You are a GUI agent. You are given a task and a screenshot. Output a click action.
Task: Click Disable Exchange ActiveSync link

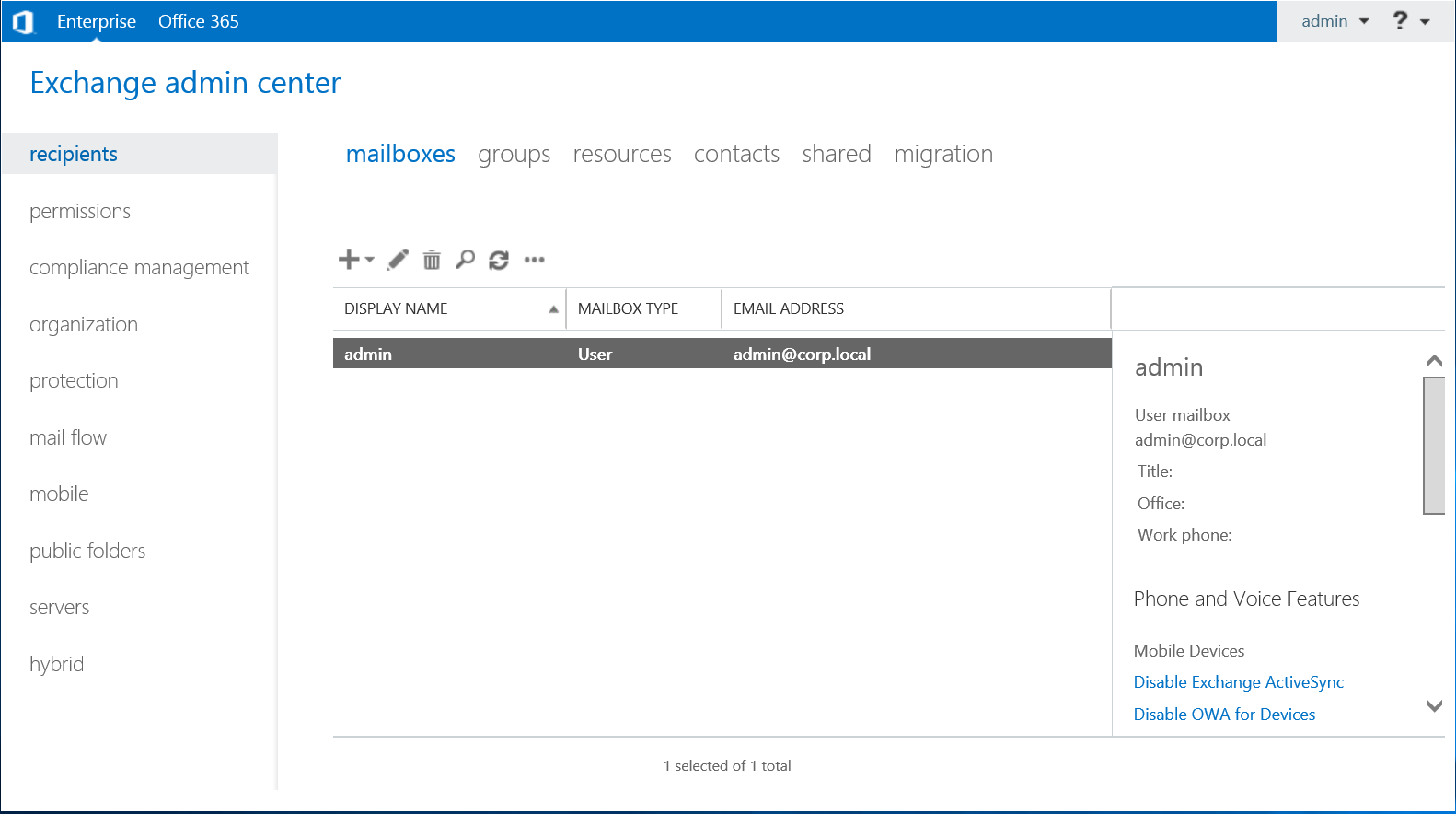[1239, 682]
